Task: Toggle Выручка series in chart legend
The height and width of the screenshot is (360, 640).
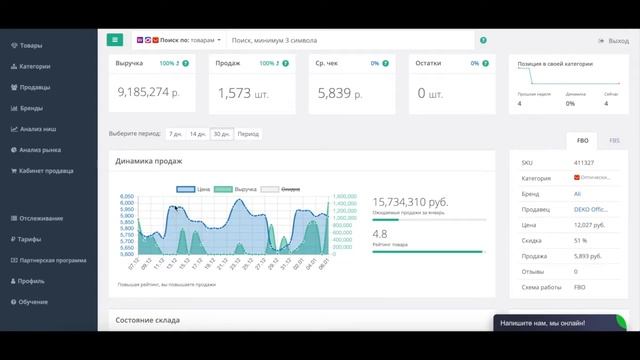Action: coord(235,189)
